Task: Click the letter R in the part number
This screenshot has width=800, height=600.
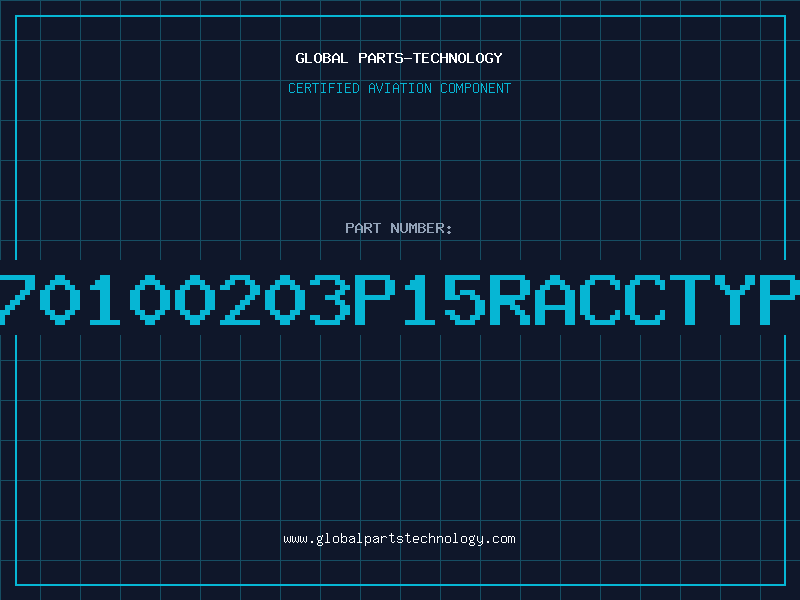Action: [x=510, y=299]
